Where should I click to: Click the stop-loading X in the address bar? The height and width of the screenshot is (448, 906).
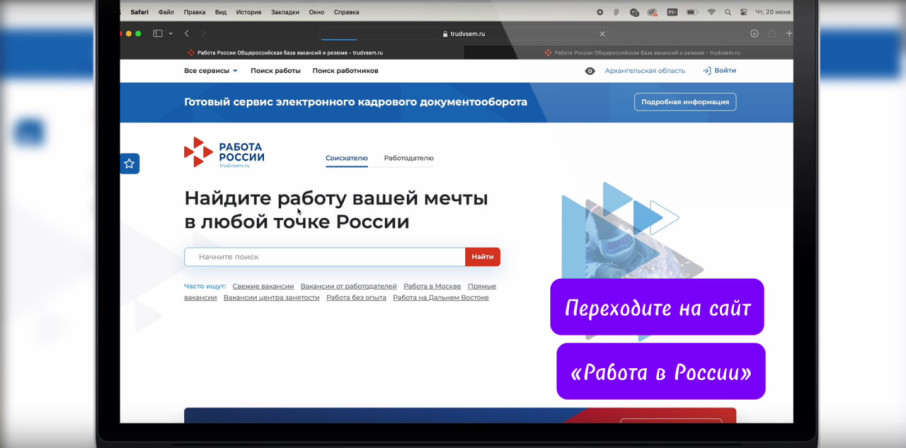602,34
